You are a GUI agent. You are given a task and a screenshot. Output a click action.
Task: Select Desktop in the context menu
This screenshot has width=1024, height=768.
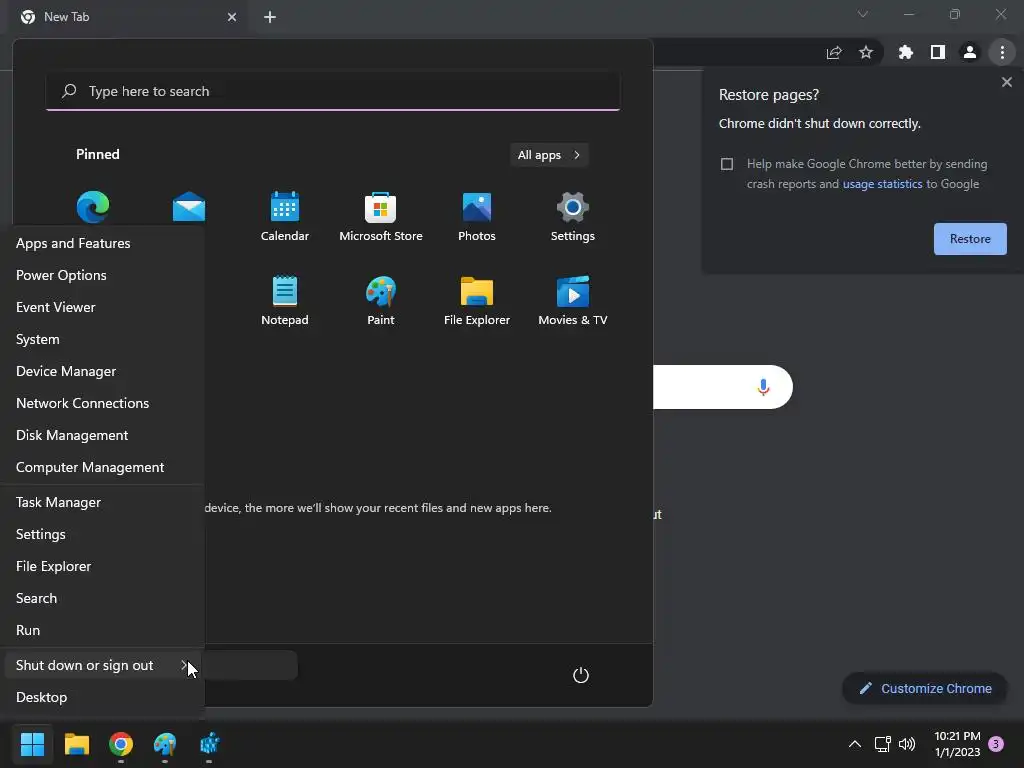point(103,697)
